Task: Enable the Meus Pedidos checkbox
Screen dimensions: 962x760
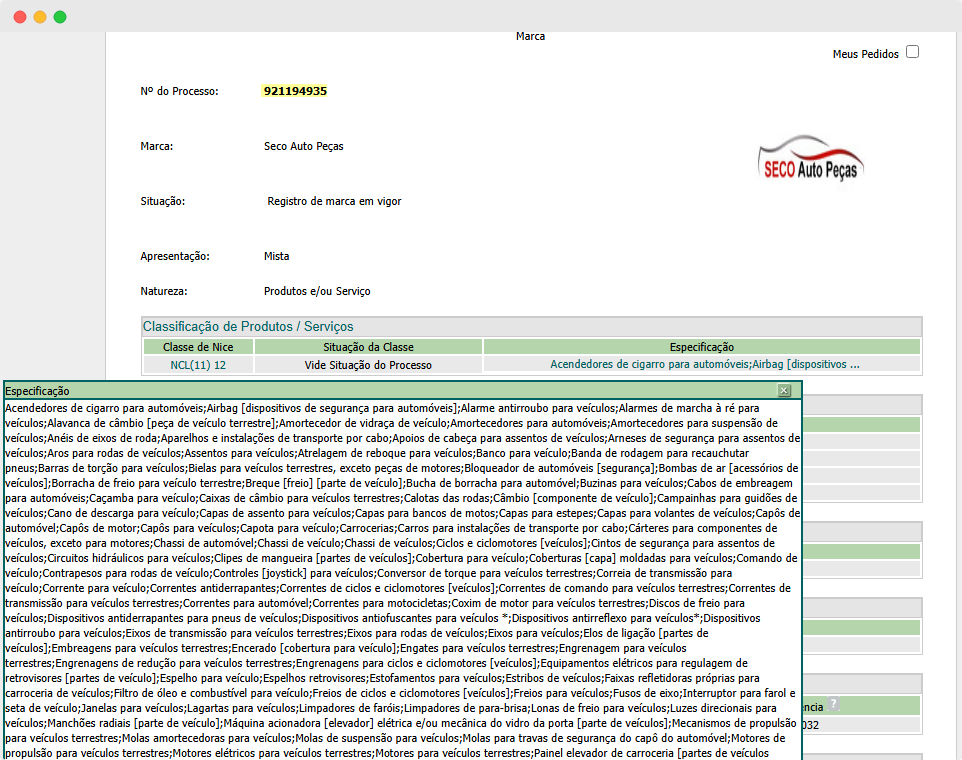Action: (912, 52)
